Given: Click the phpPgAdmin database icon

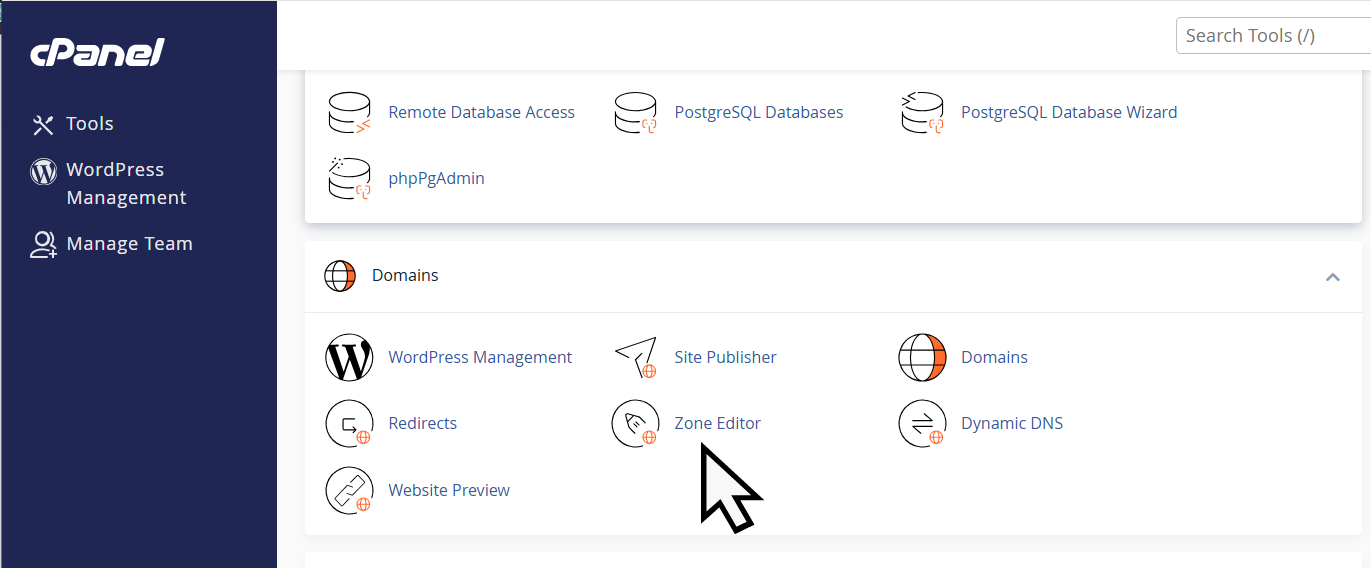Looking at the screenshot, I should 350,179.
